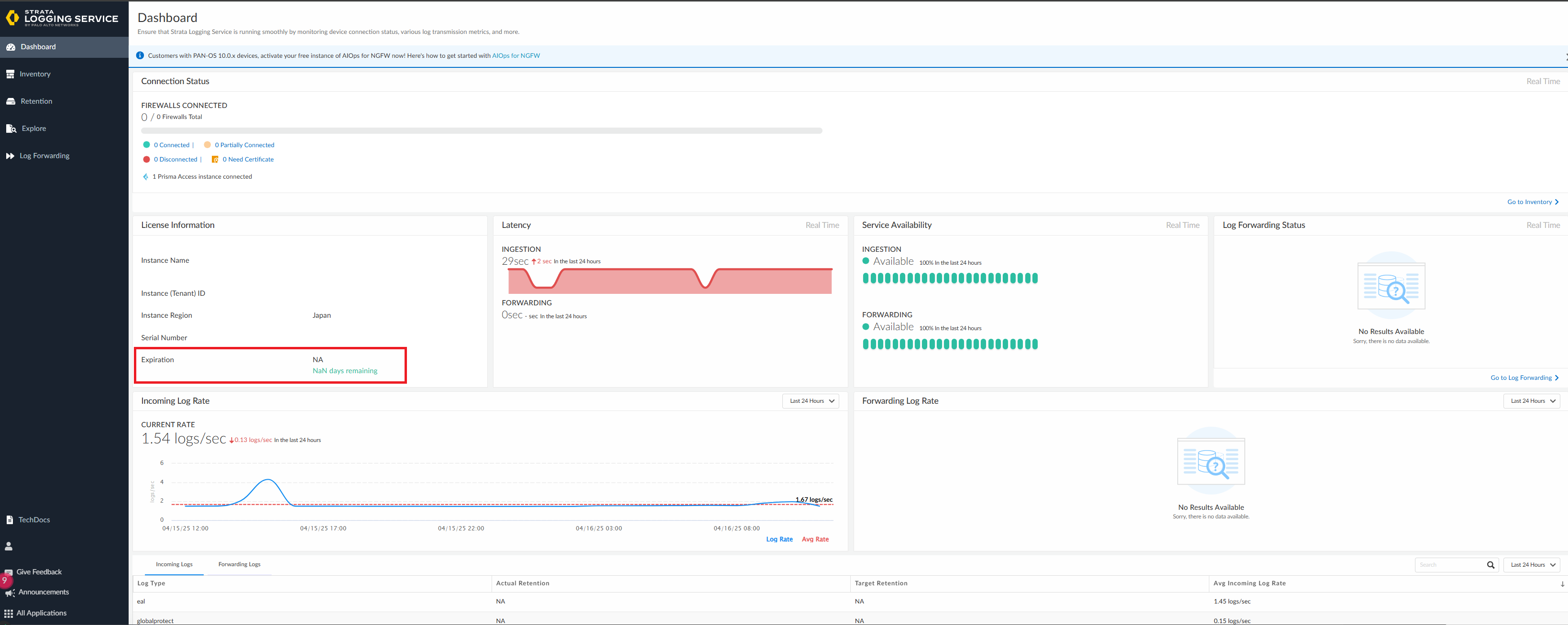This screenshot has height=625, width=1568.
Task: Open the Announcements megaphone icon
Action: click(x=10, y=592)
